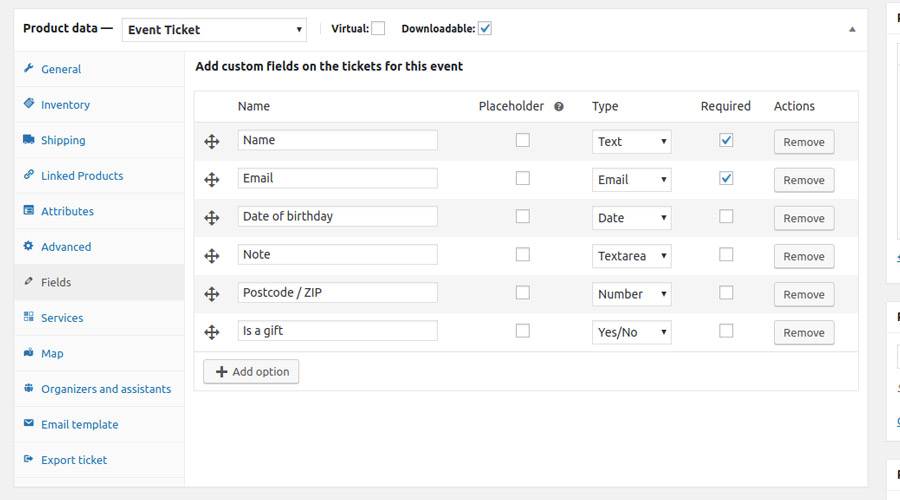Open the Organizers and assistants tab
The image size is (900, 500).
tap(105, 389)
